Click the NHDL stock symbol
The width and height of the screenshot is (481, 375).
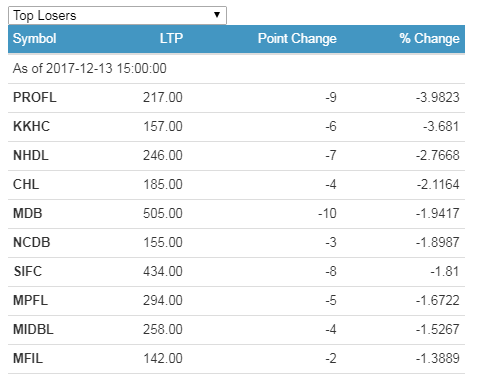[x=31, y=156]
